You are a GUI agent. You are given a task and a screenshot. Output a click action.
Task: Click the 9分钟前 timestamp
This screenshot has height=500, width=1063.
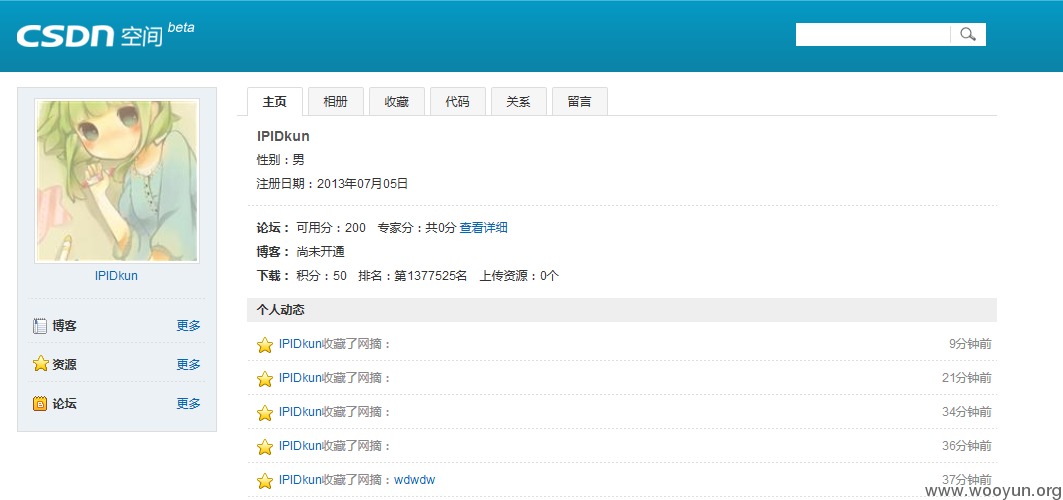pos(970,343)
